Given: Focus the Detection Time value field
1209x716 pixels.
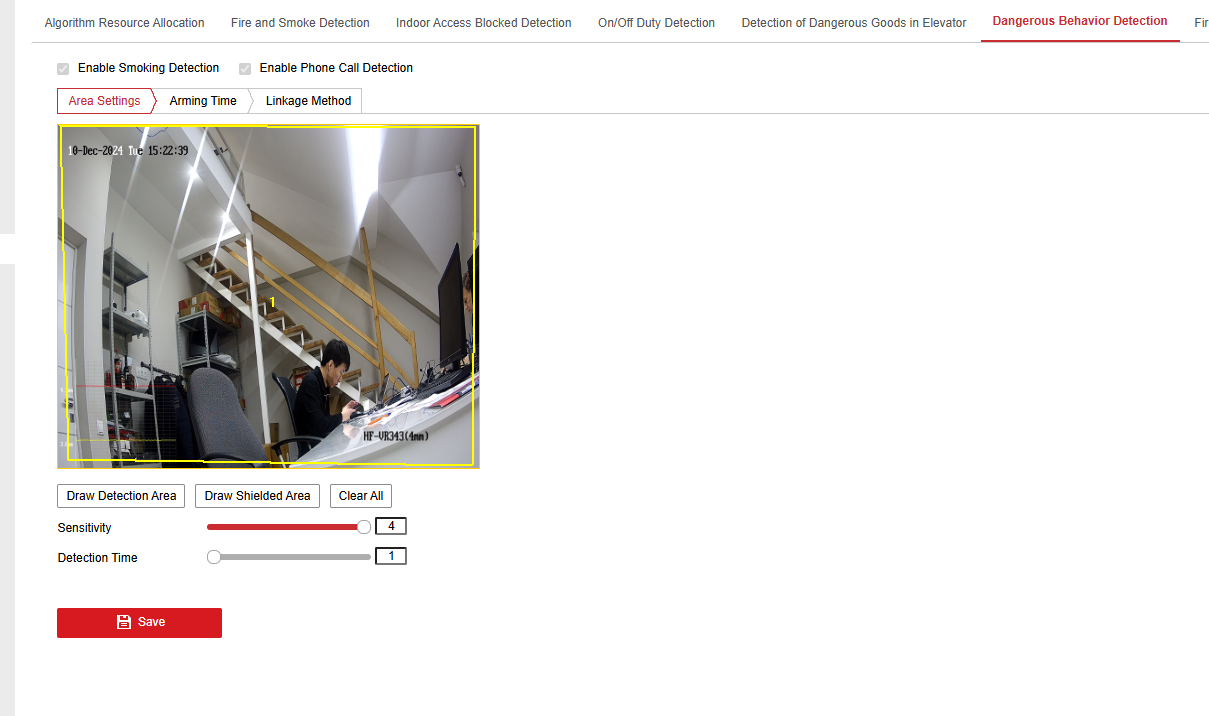Looking at the screenshot, I should click(391, 556).
